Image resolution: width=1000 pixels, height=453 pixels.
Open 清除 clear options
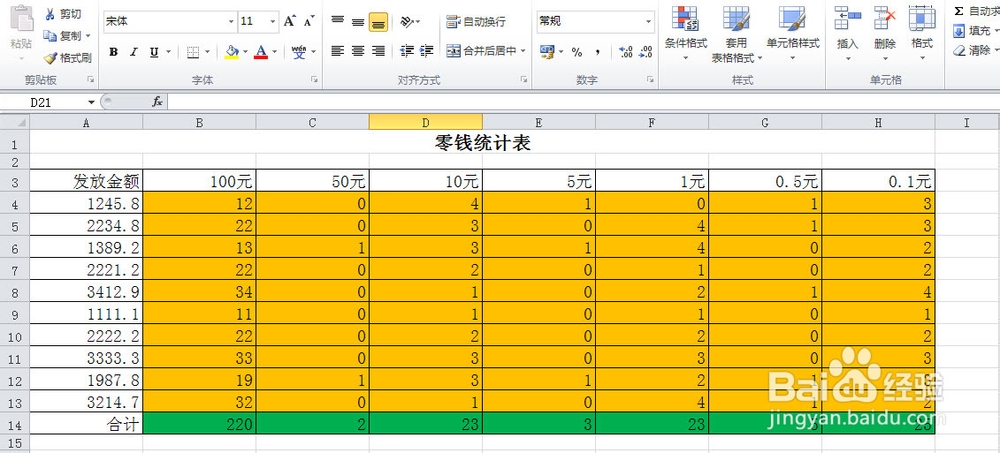tap(976, 50)
